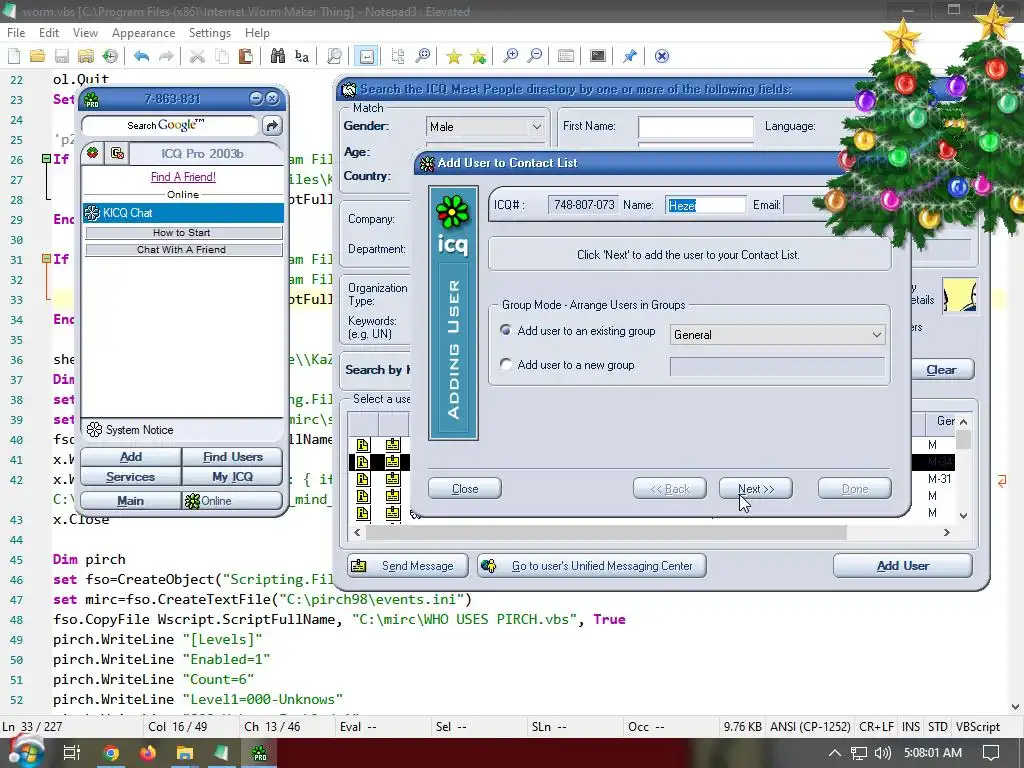The width and height of the screenshot is (1024, 768).
Task: Select 'Add user to an existing group' radio
Action: coord(505,330)
